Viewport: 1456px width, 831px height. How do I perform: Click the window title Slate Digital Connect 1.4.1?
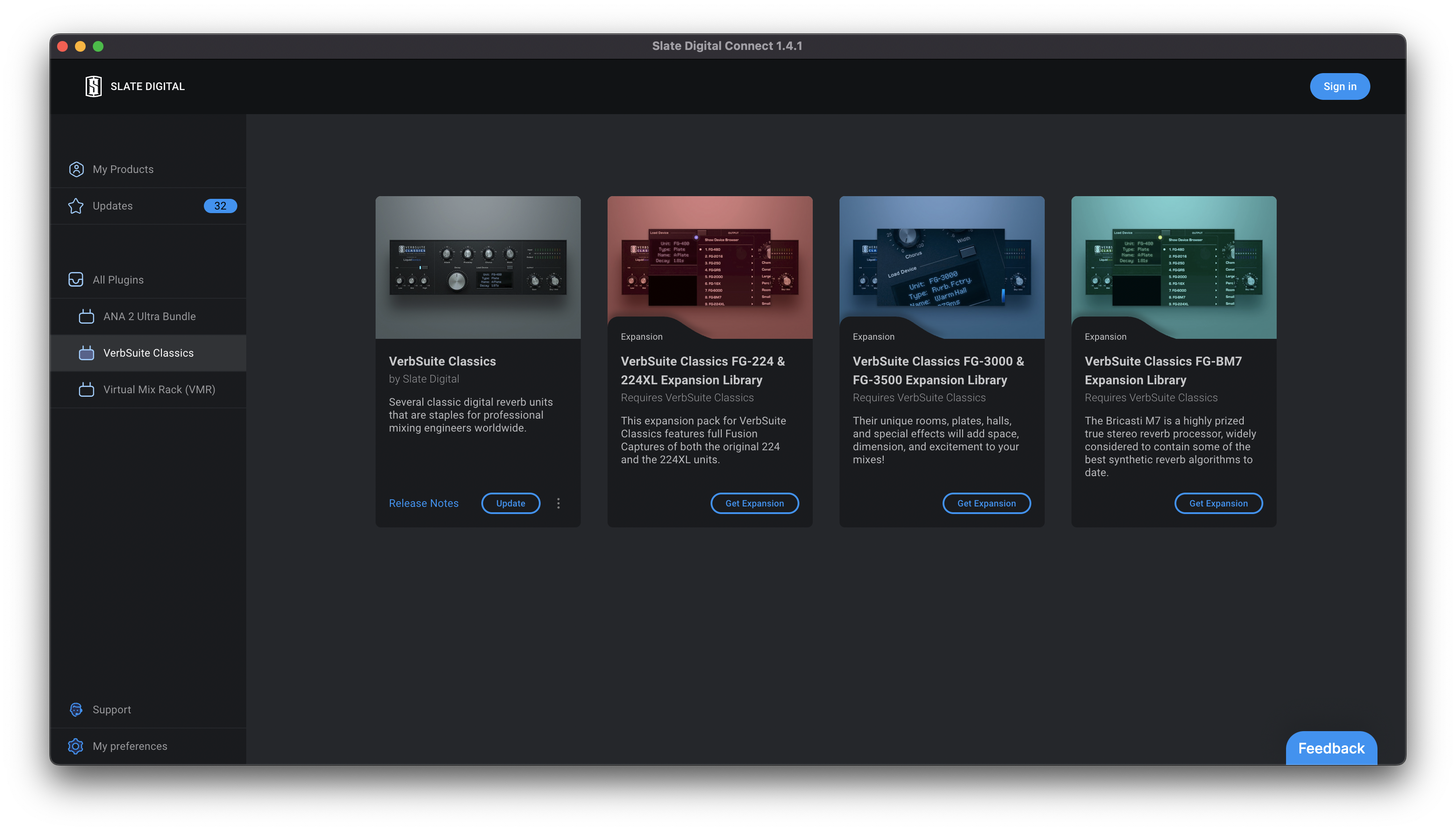coord(727,45)
